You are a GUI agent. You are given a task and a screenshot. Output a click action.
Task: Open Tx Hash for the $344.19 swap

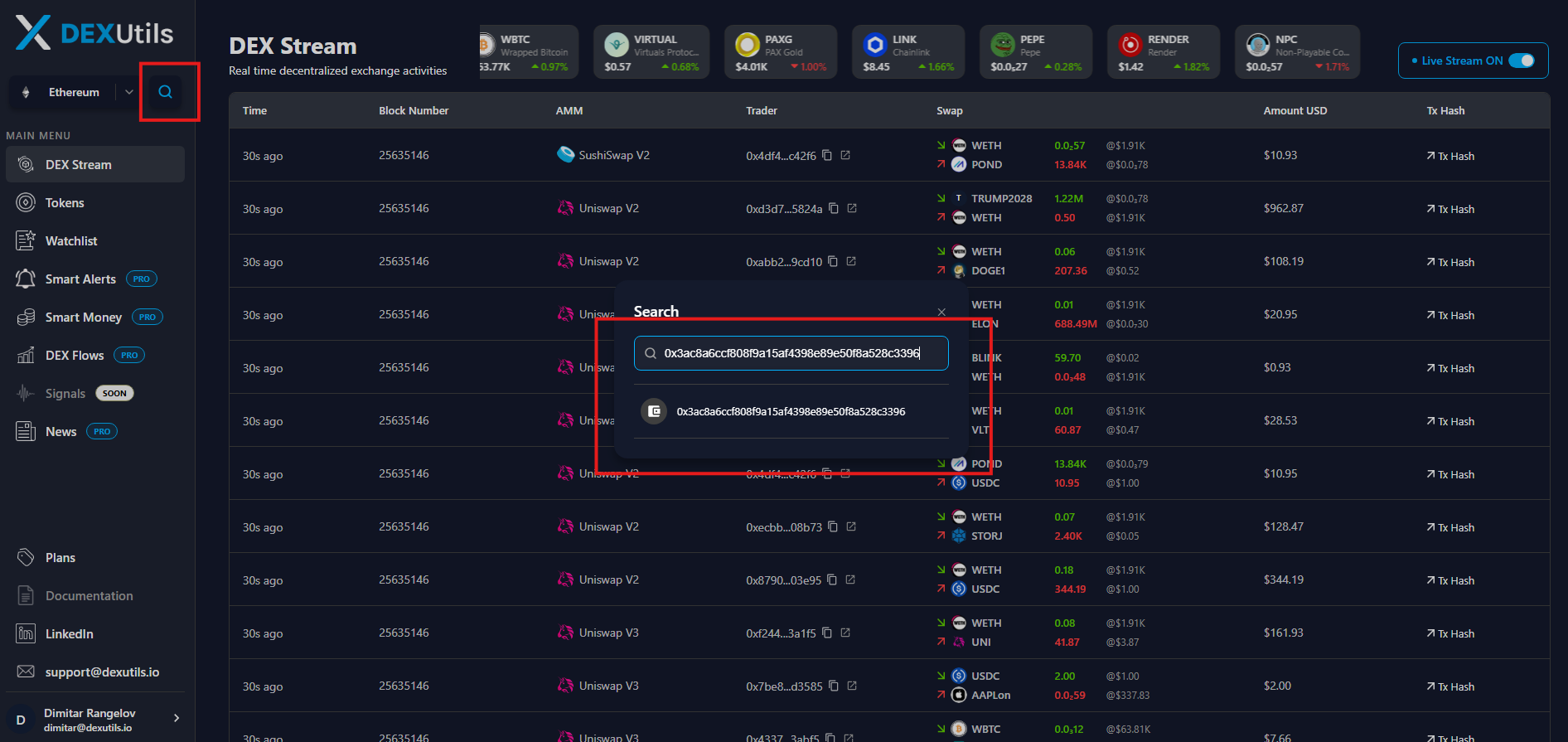1450,580
